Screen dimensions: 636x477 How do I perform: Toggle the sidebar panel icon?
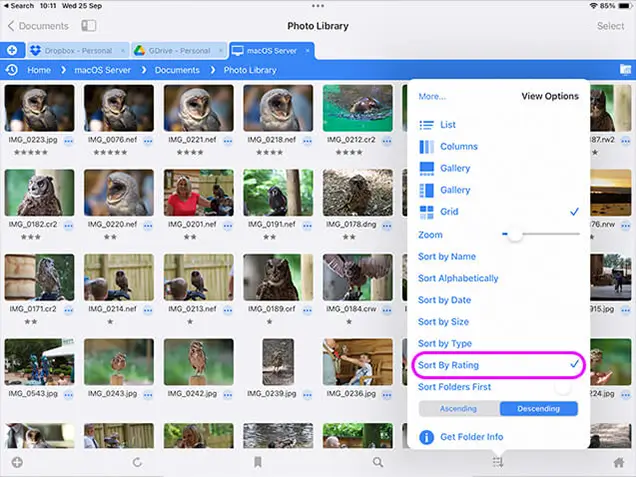[x=89, y=26]
